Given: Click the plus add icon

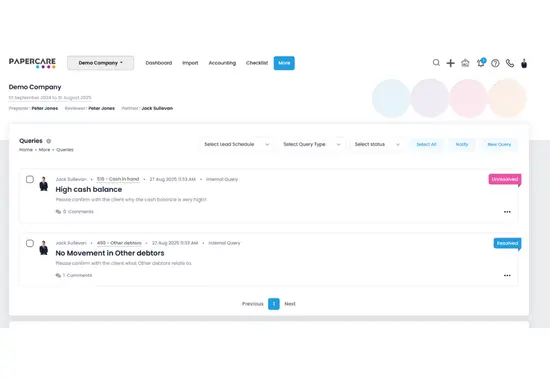Looking at the screenshot, I should tap(450, 63).
